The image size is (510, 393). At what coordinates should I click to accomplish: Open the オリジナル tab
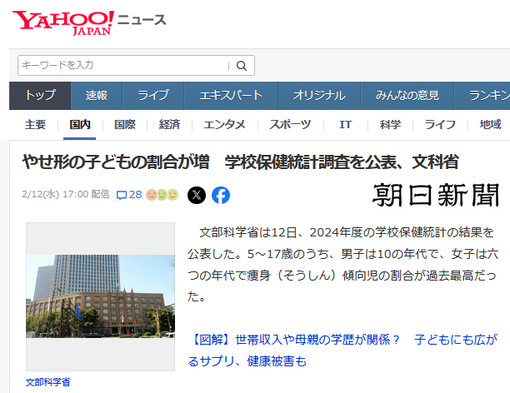[319, 96]
